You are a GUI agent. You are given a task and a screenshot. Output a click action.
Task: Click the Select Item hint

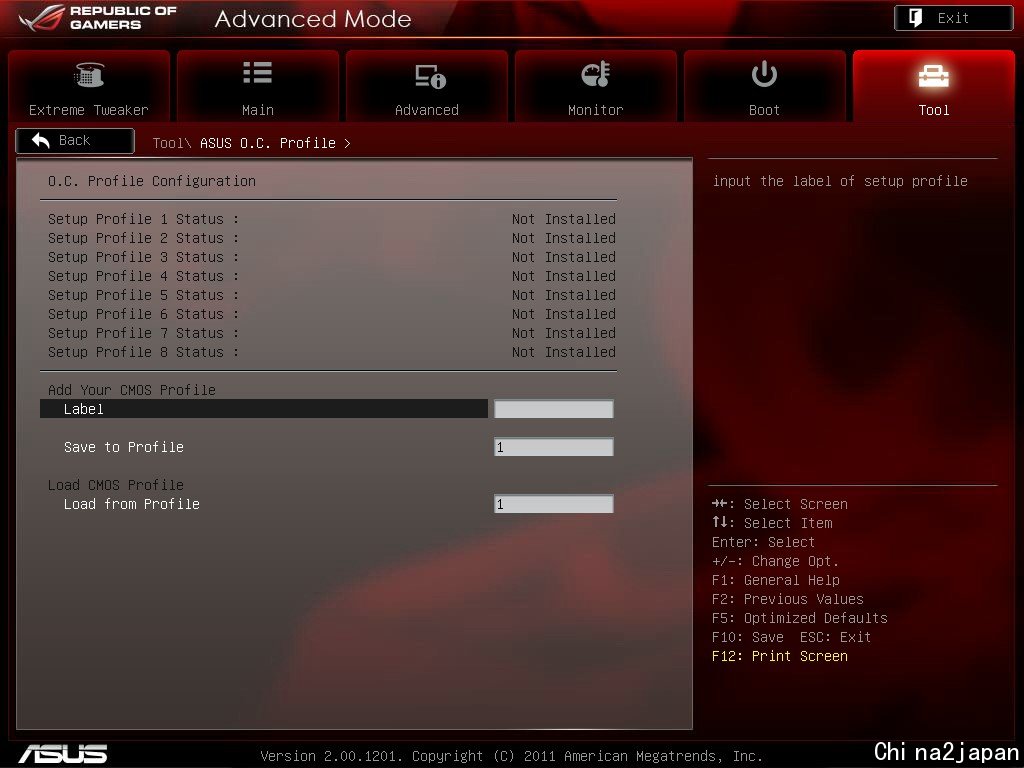point(772,523)
